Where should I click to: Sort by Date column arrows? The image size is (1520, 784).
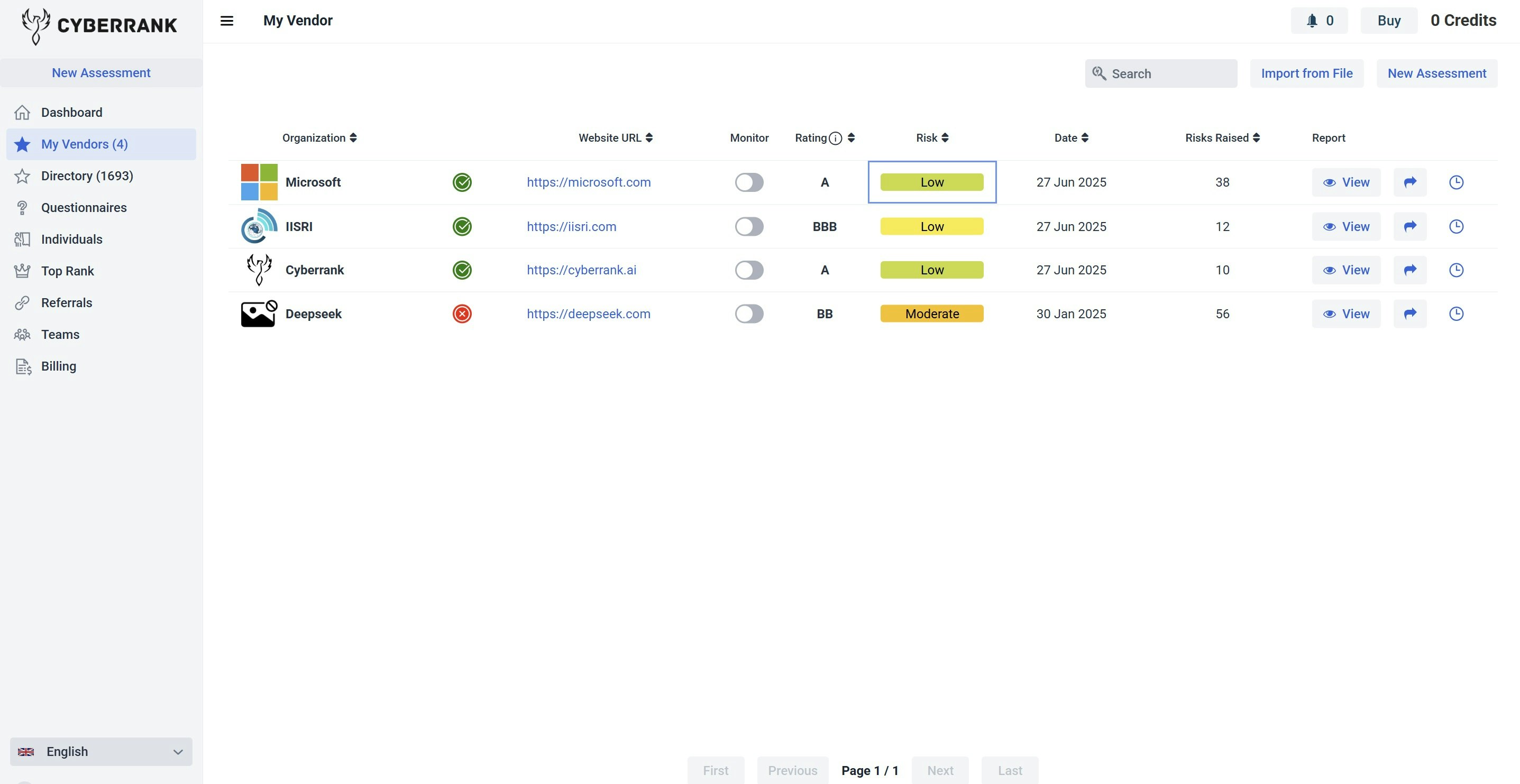(x=1085, y=138)
